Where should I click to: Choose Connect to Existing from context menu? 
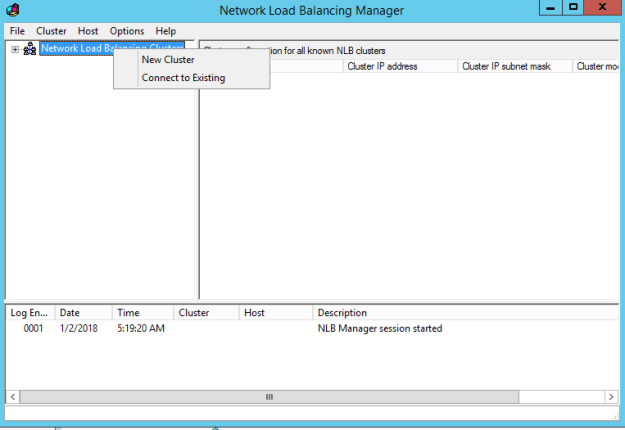click(183, 78)
